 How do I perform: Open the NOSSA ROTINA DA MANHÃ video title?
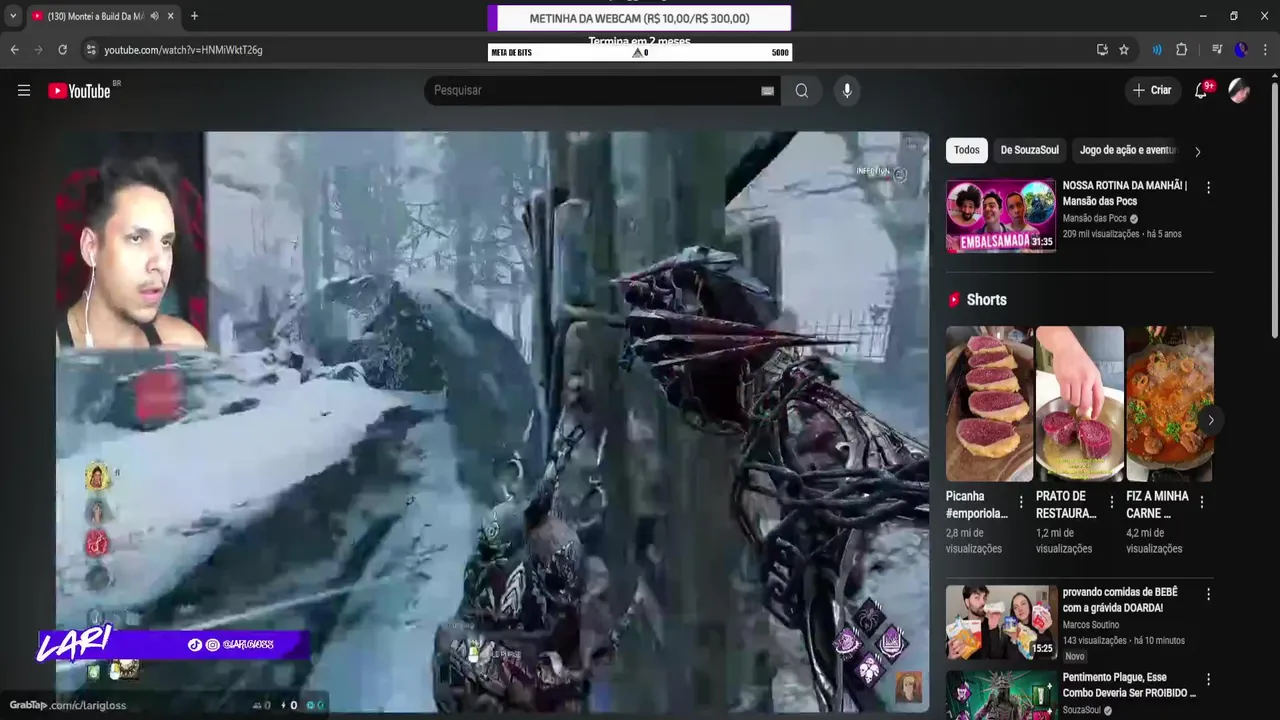pos(1124,193)
